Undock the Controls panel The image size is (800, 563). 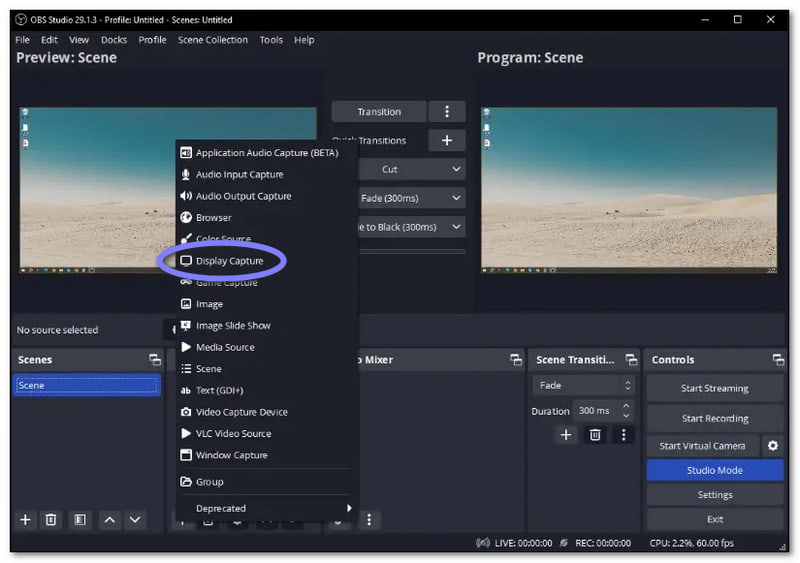click(778, 360)
